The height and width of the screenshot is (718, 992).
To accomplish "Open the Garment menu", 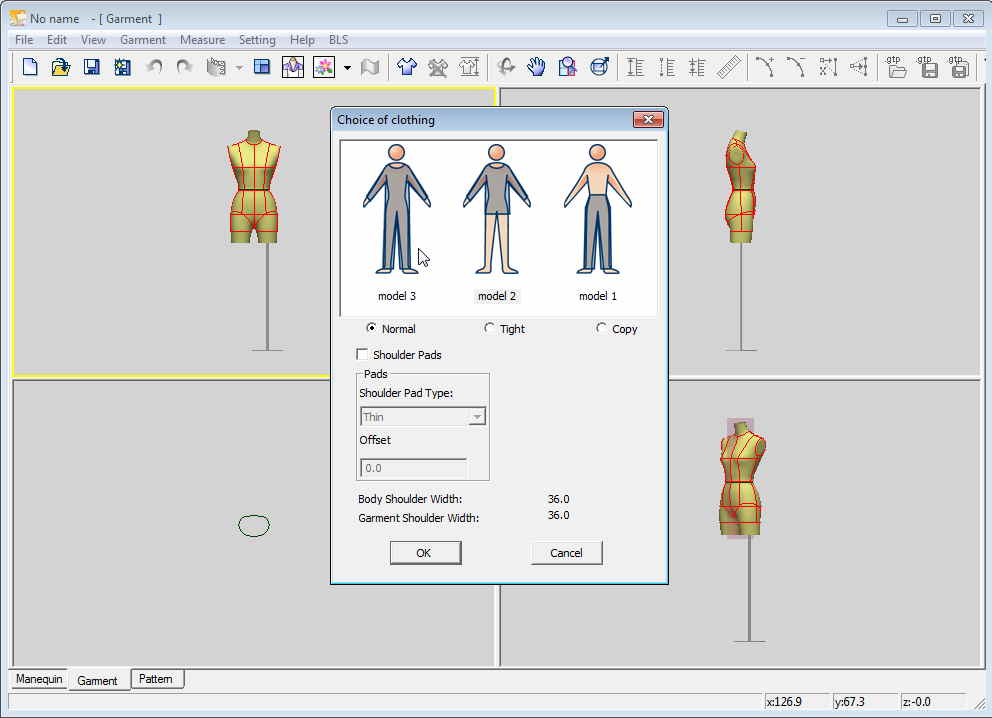I will [x=142, y=40].
